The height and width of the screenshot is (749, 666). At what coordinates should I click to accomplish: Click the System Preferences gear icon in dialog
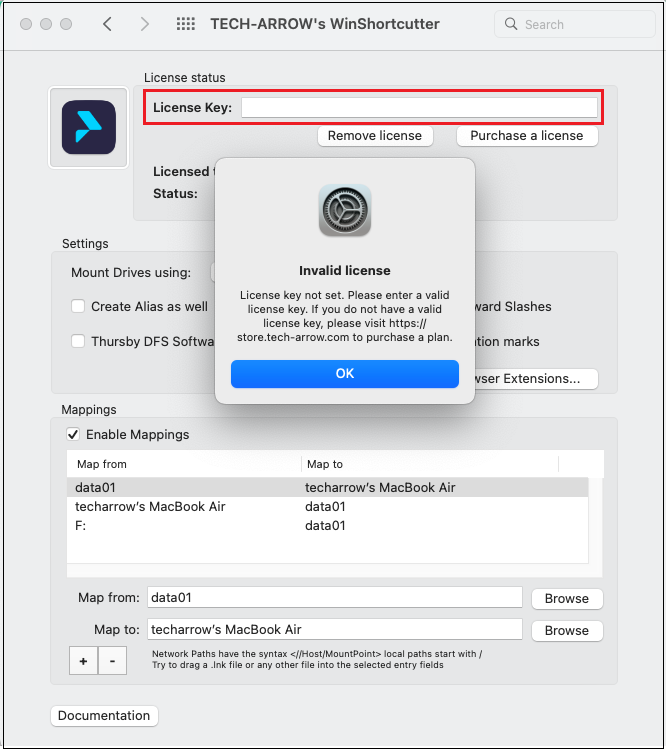(x=345, y=210)
